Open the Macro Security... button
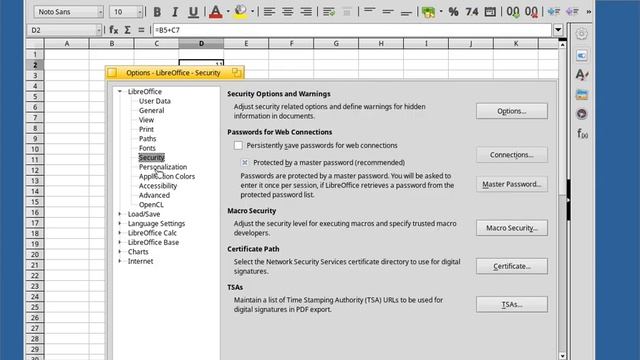 pos(512,228)
